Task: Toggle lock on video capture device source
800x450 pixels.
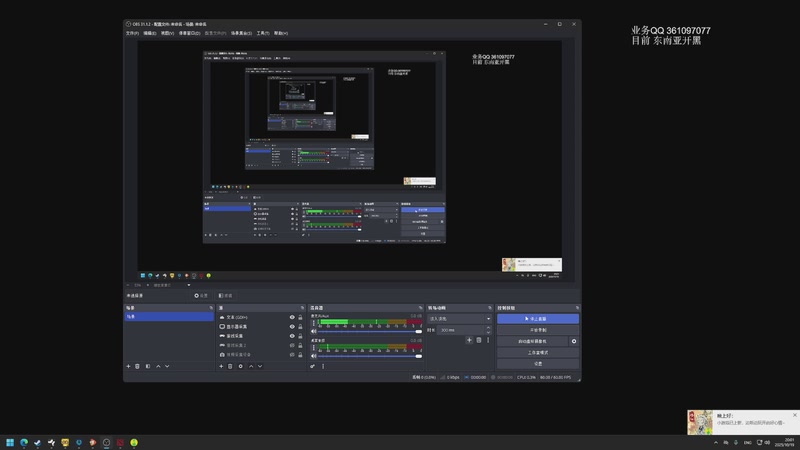Action: point(301,355)
